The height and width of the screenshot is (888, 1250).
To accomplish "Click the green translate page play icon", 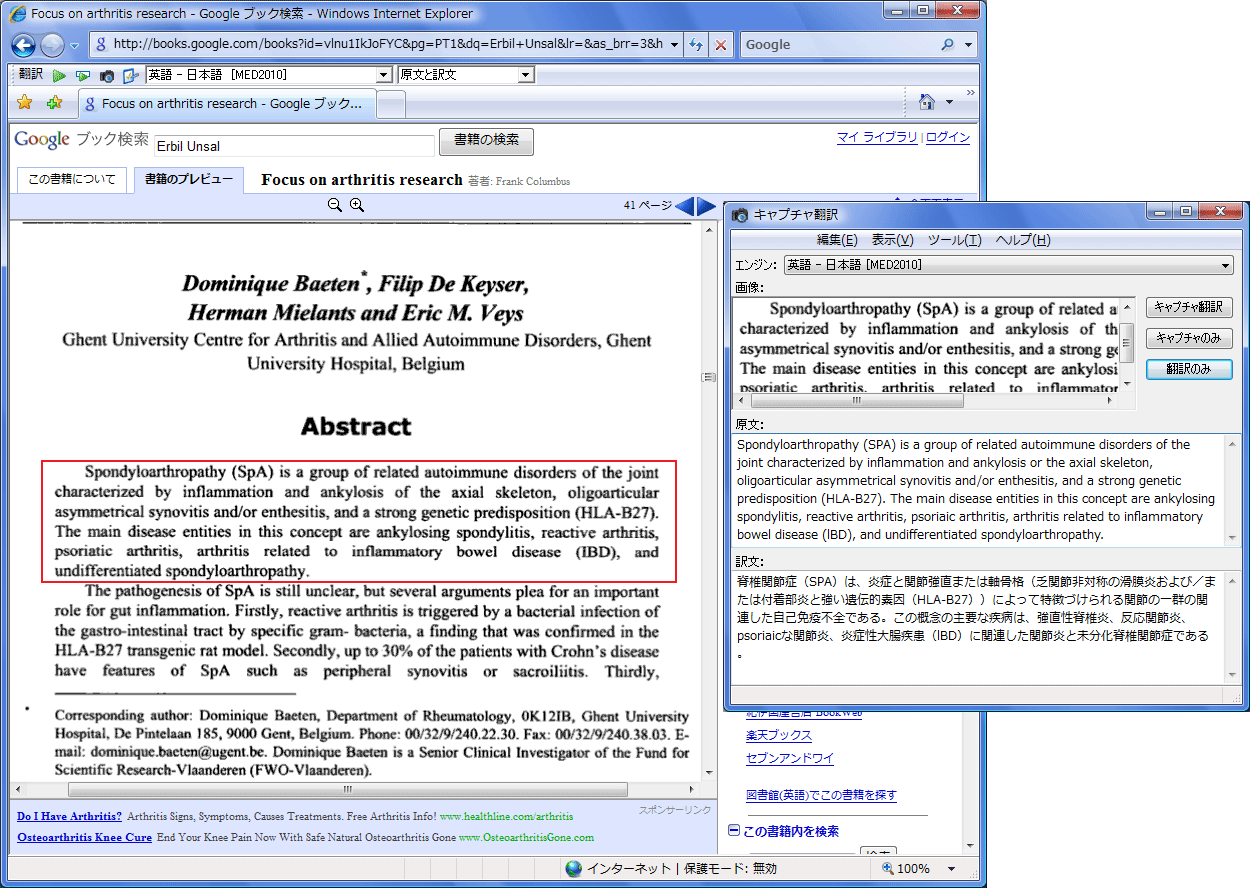I will [x=59, y=75].
